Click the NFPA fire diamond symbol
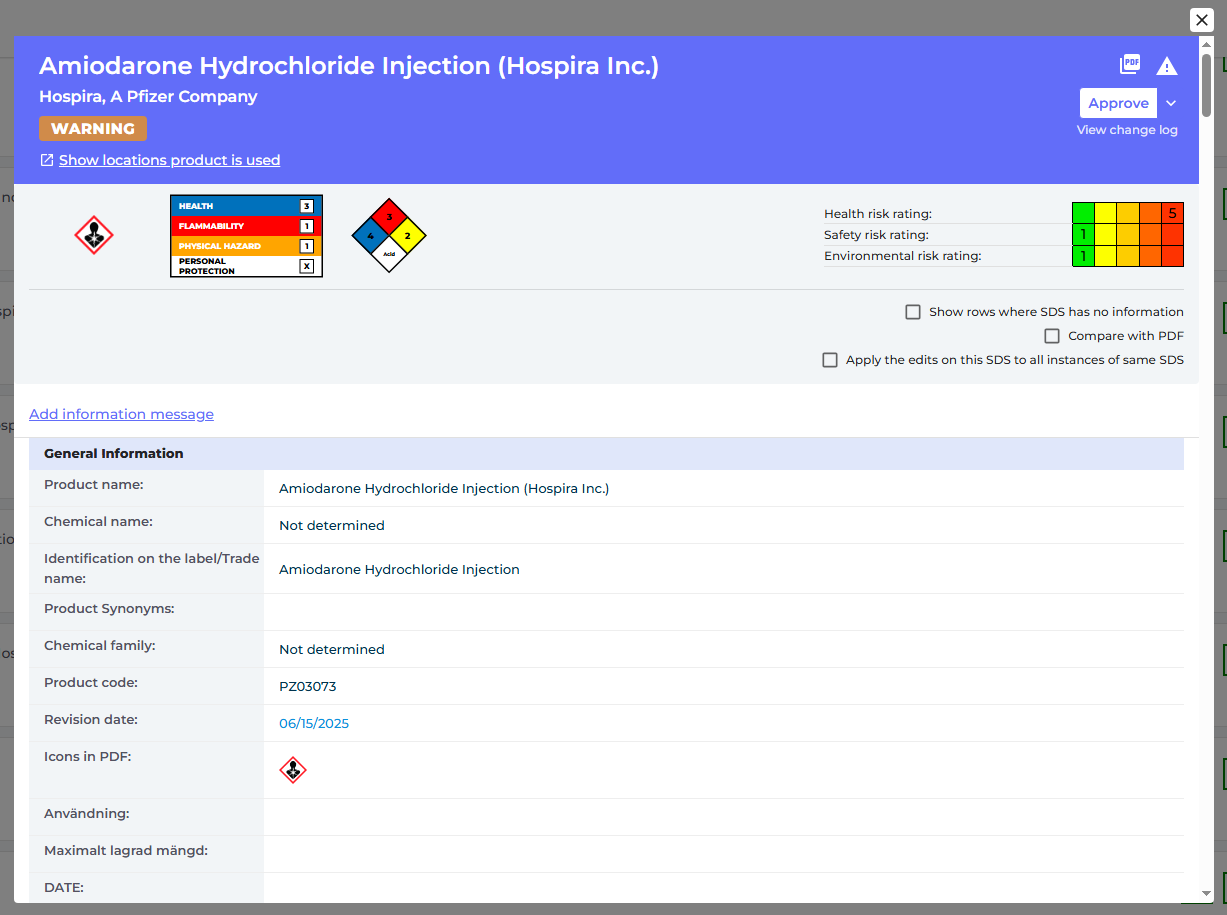1227x915 pixels. (389, 236)
